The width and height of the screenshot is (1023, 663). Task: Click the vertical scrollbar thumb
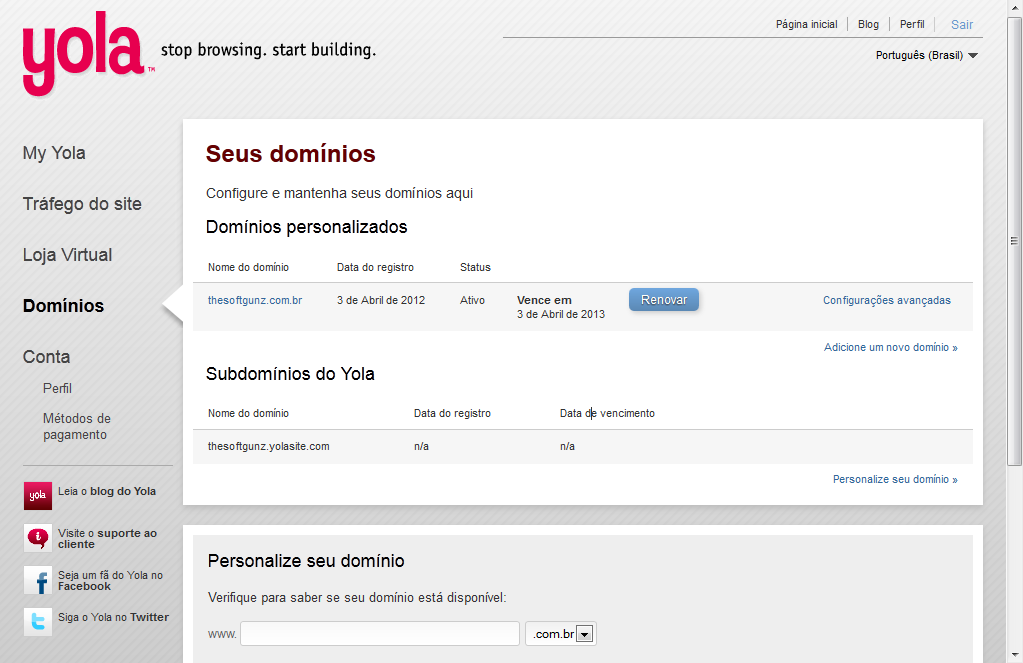tap(1014, 241)
